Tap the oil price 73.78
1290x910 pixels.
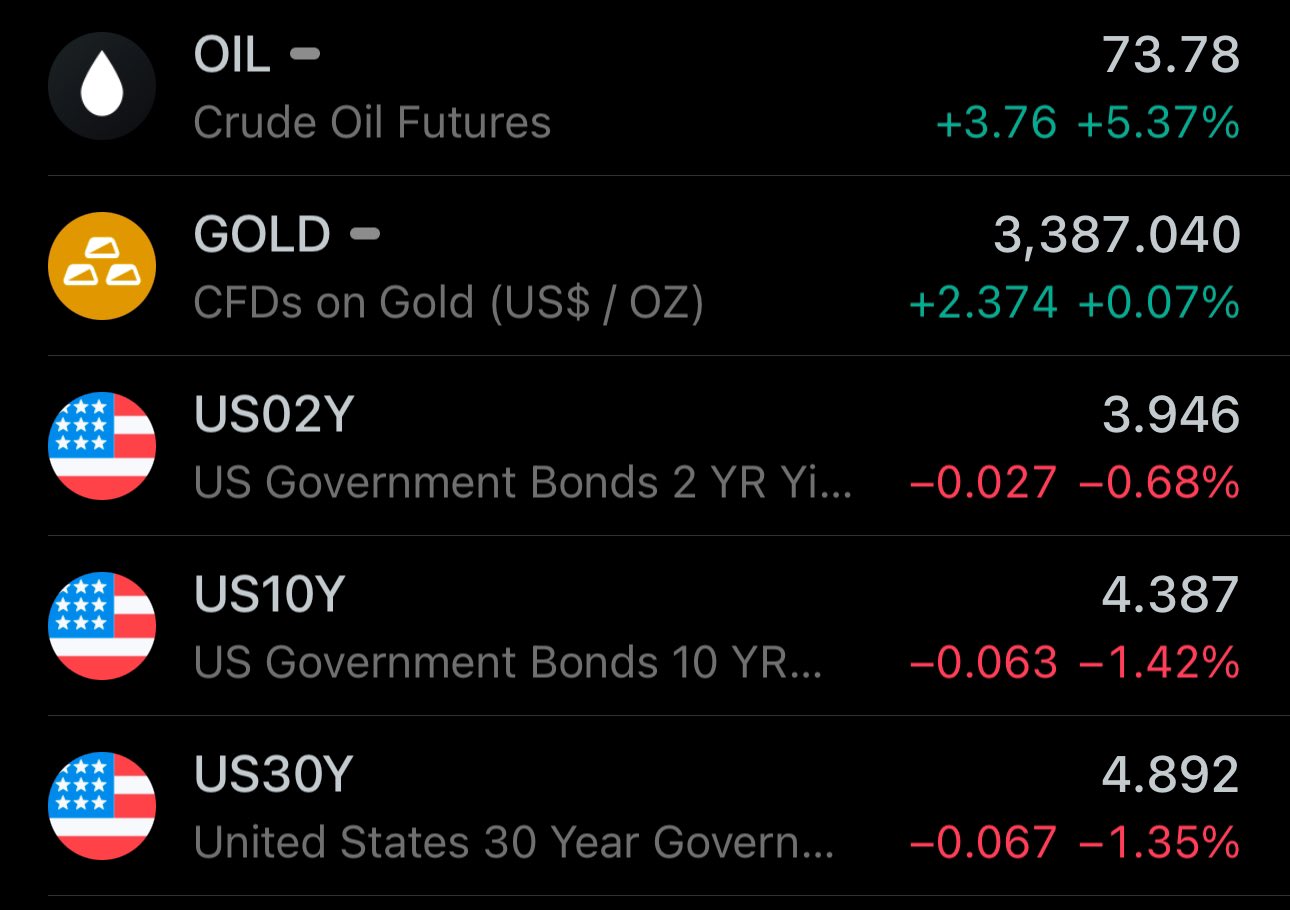click(1171, 55)
